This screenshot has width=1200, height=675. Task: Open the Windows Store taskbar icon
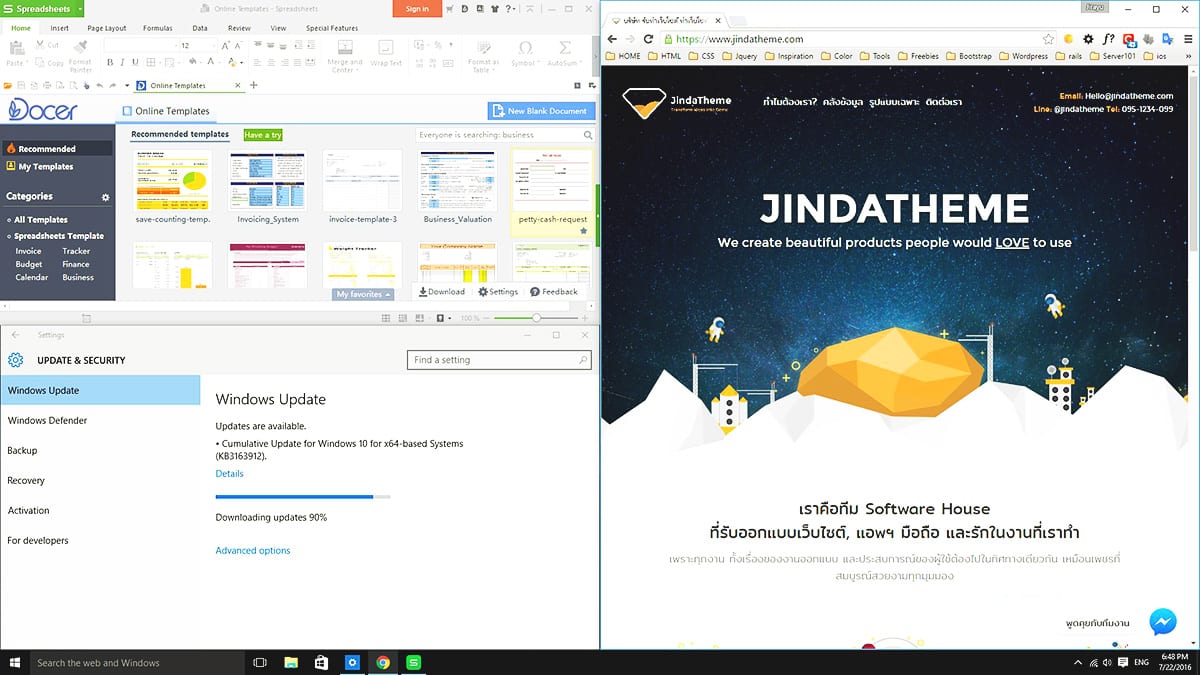321,662
